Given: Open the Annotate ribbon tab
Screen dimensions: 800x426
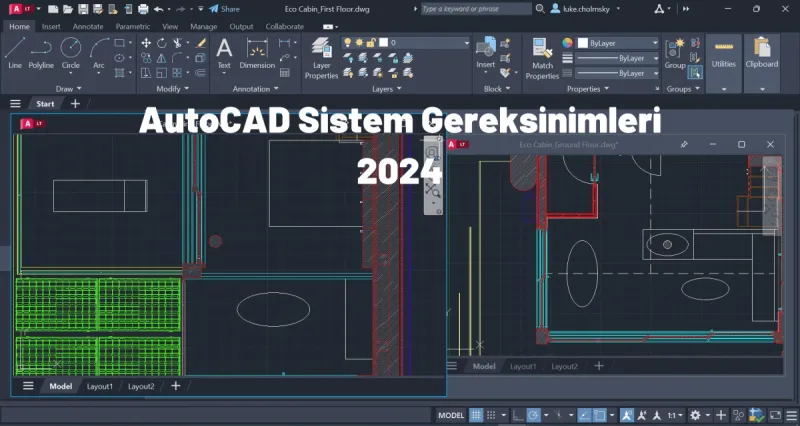Looking at the screenshot, I should click(x=88, y=27).
